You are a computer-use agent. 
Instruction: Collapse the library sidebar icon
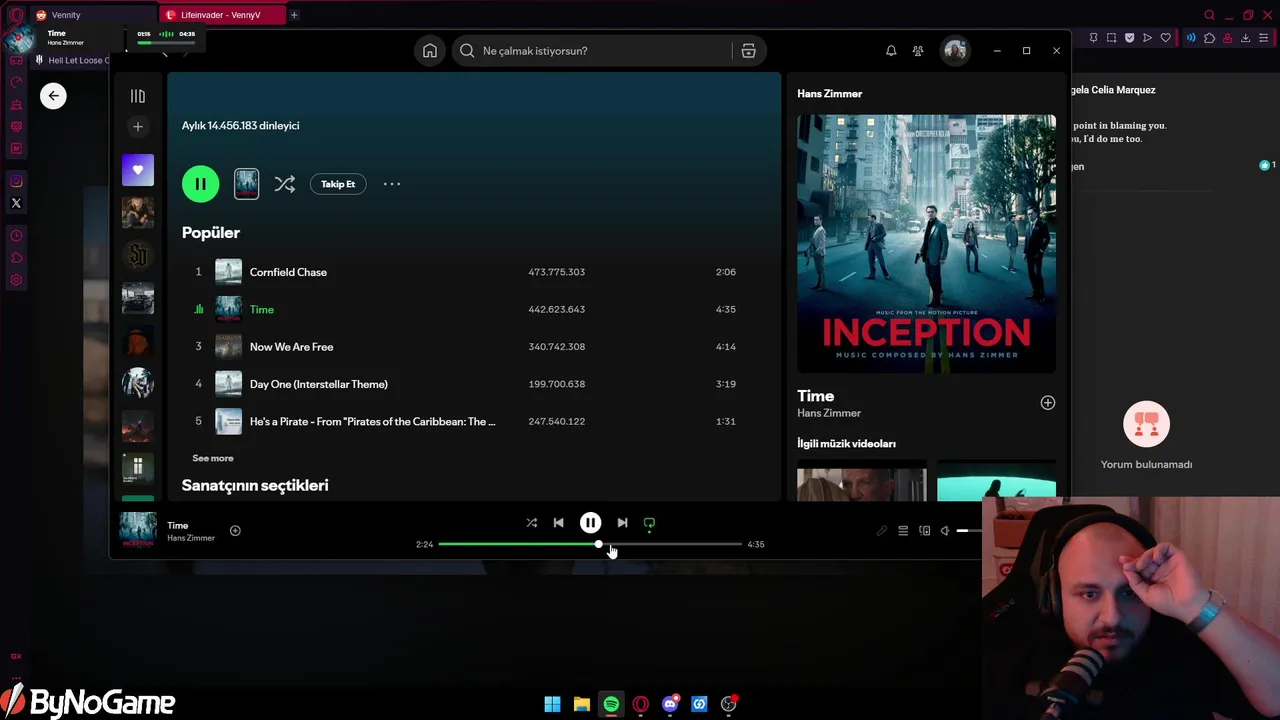click(x=138, y=96)
